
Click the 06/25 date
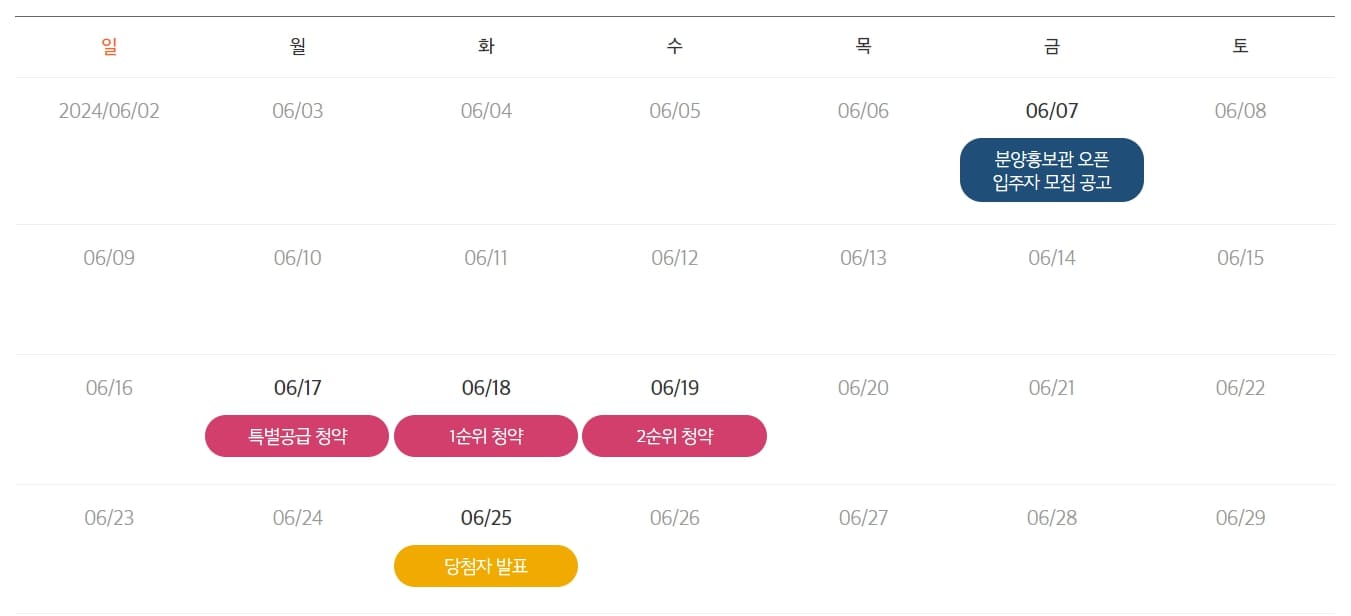click(486, 518)
